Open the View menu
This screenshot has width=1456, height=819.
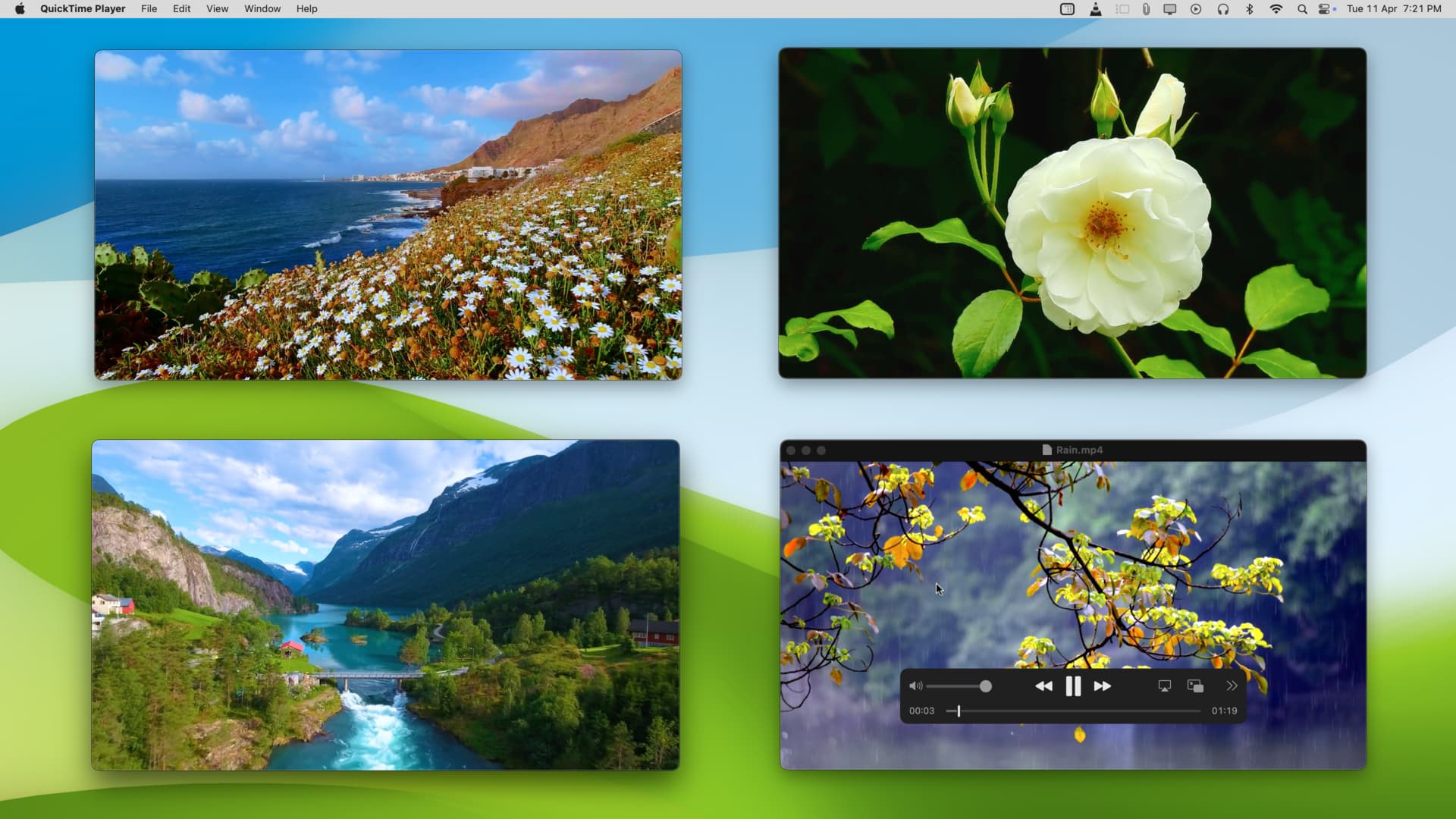217,9
